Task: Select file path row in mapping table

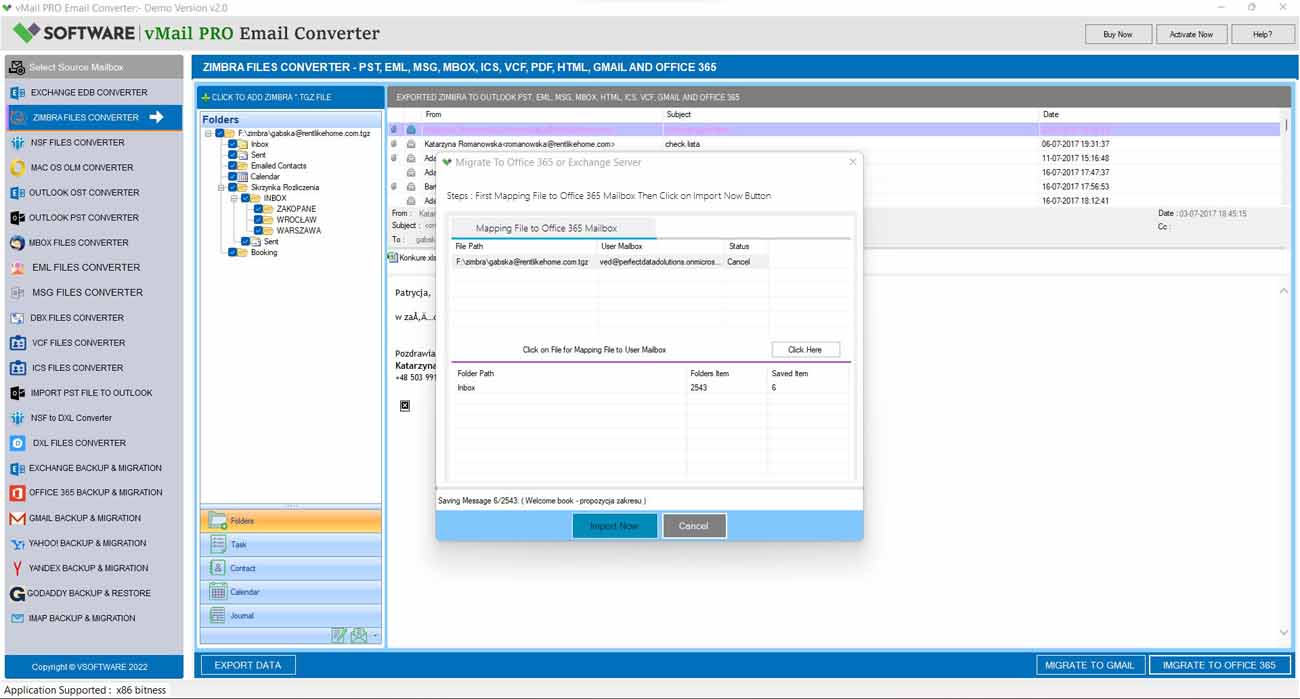Action: [610, 262]
